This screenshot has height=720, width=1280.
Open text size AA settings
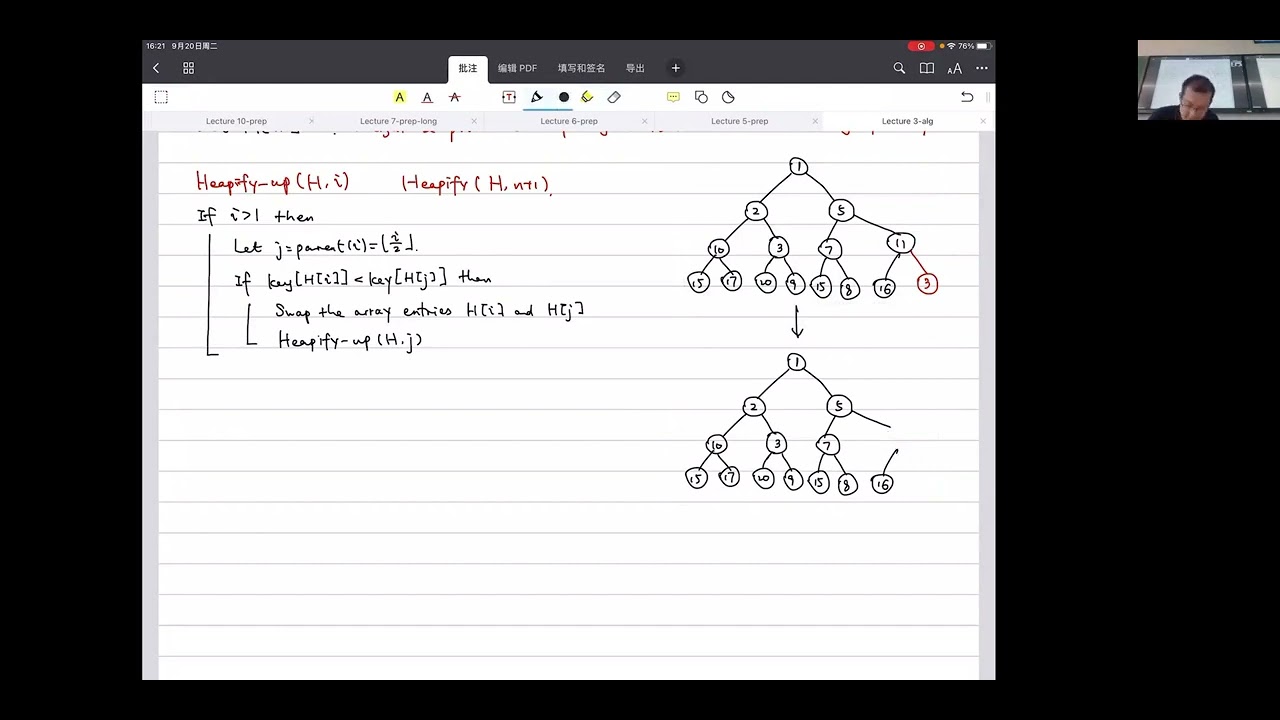[954, 68]
